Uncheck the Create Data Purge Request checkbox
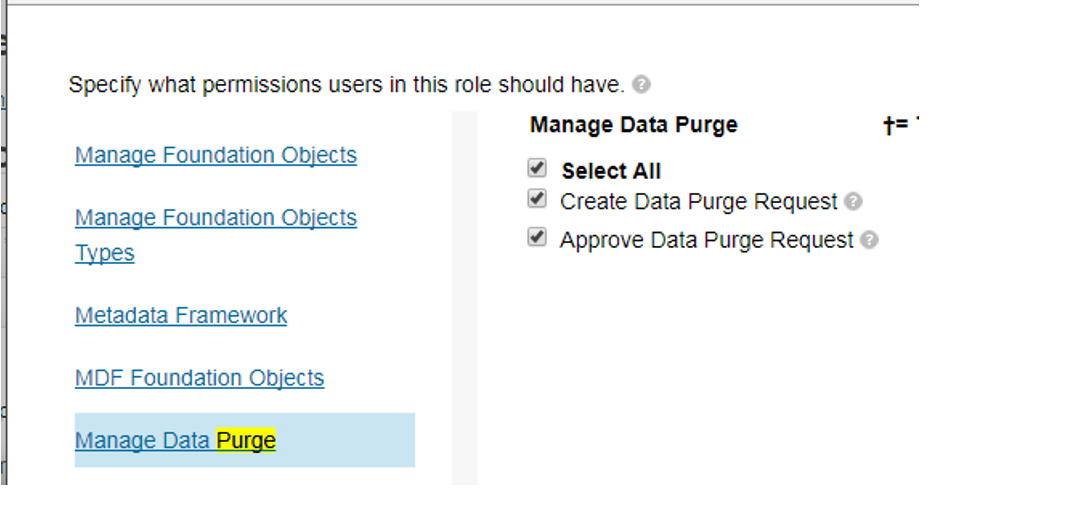The height and width of the screenshot is (519, 1082). click(537, 199)
